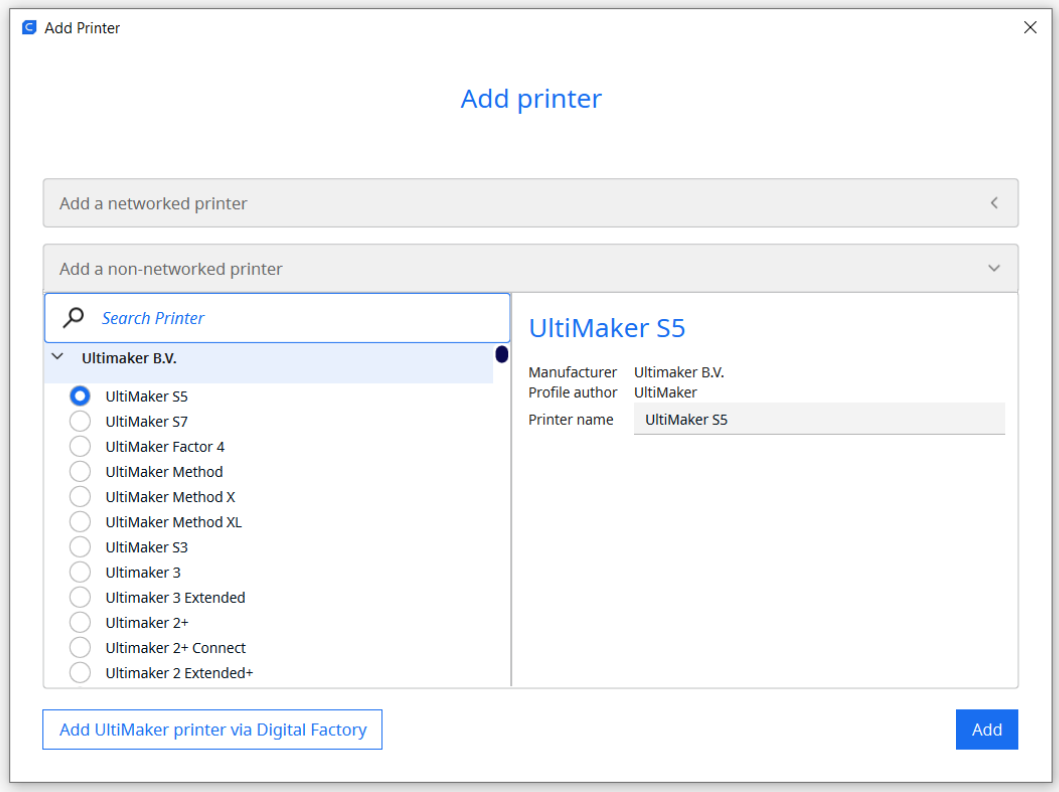Select the selected UltiMaker S5 radio button
Viewport: 1059px width, 792px height.
click(x=80, y=396)
